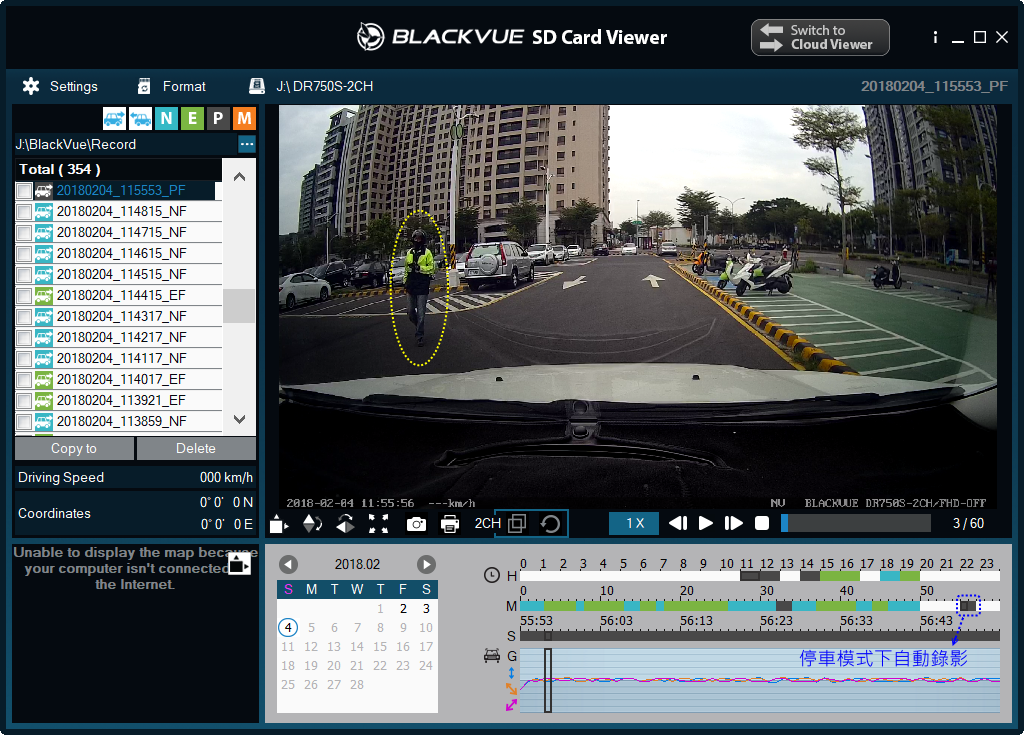Toggle the Event (E) recording filter
Screen dimensions: 1024x735
(192, 119)
